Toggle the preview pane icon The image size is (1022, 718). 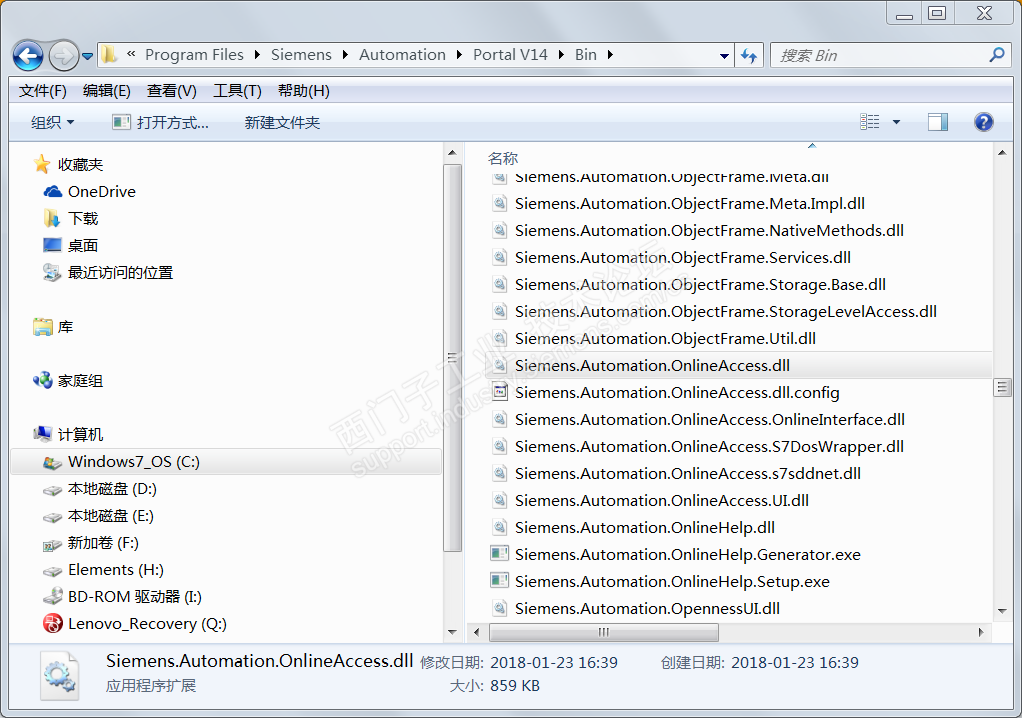(x=937, y=122)
